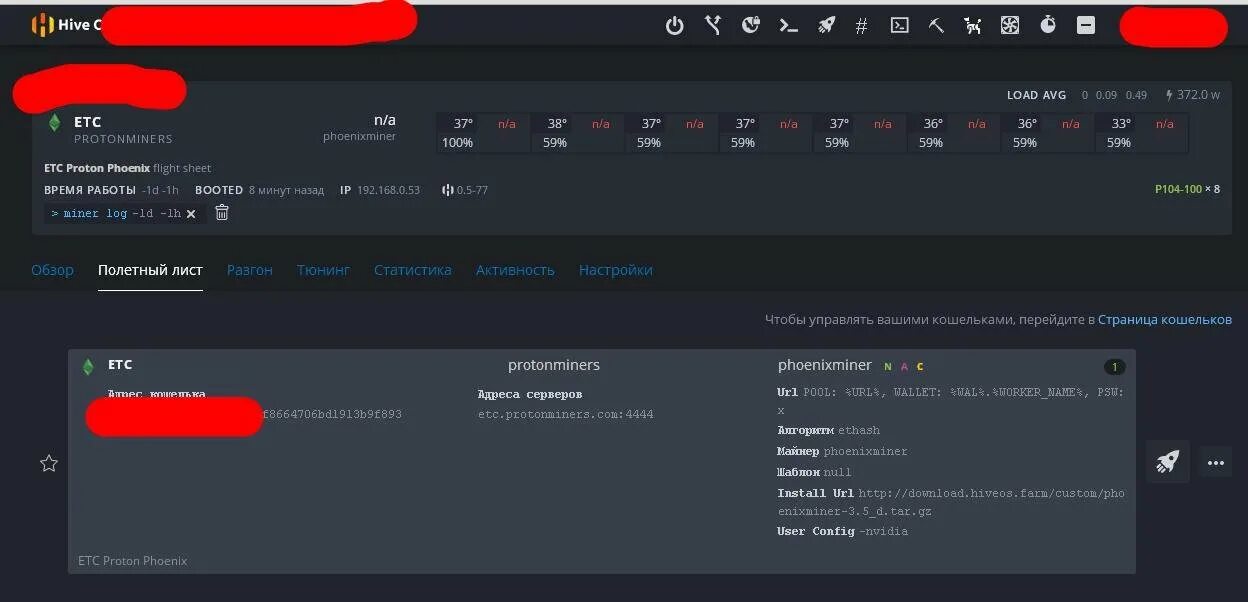This screenshot has height=602, width=1248.
Task: Go to the Тюнинг tab
Action: [323, 270]
